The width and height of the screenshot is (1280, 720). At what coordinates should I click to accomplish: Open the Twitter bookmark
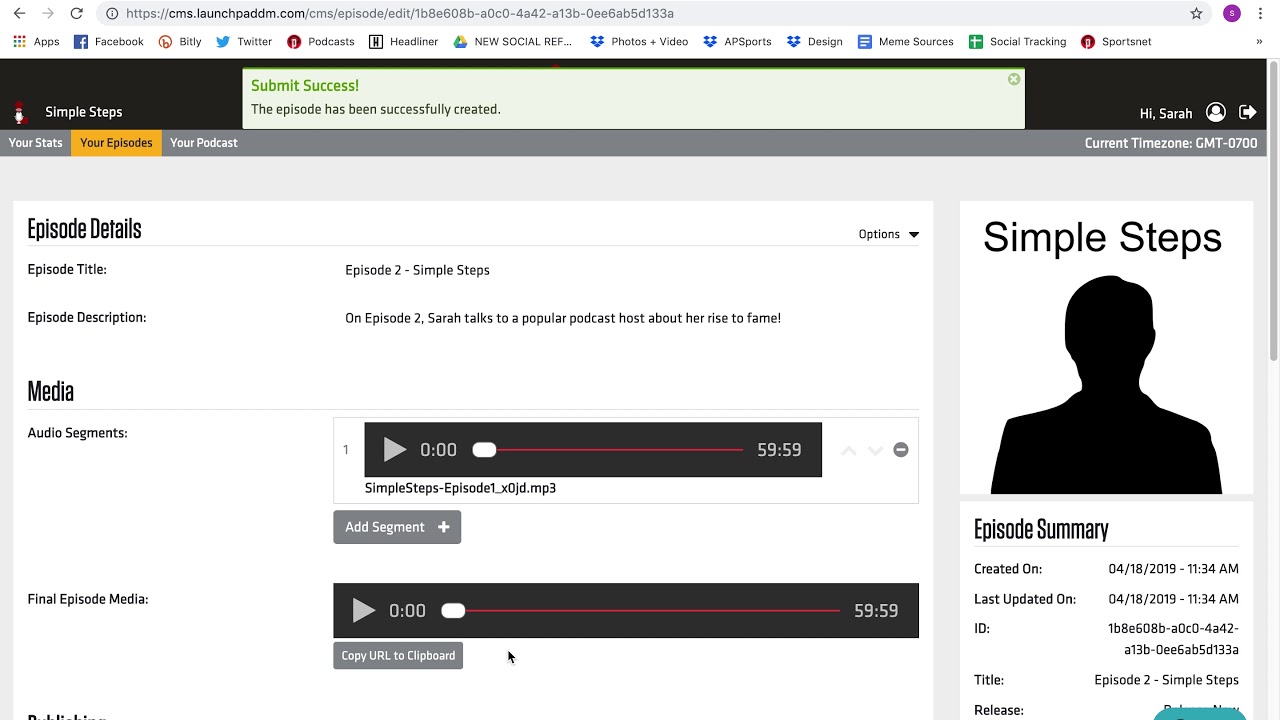click(244, 42)
